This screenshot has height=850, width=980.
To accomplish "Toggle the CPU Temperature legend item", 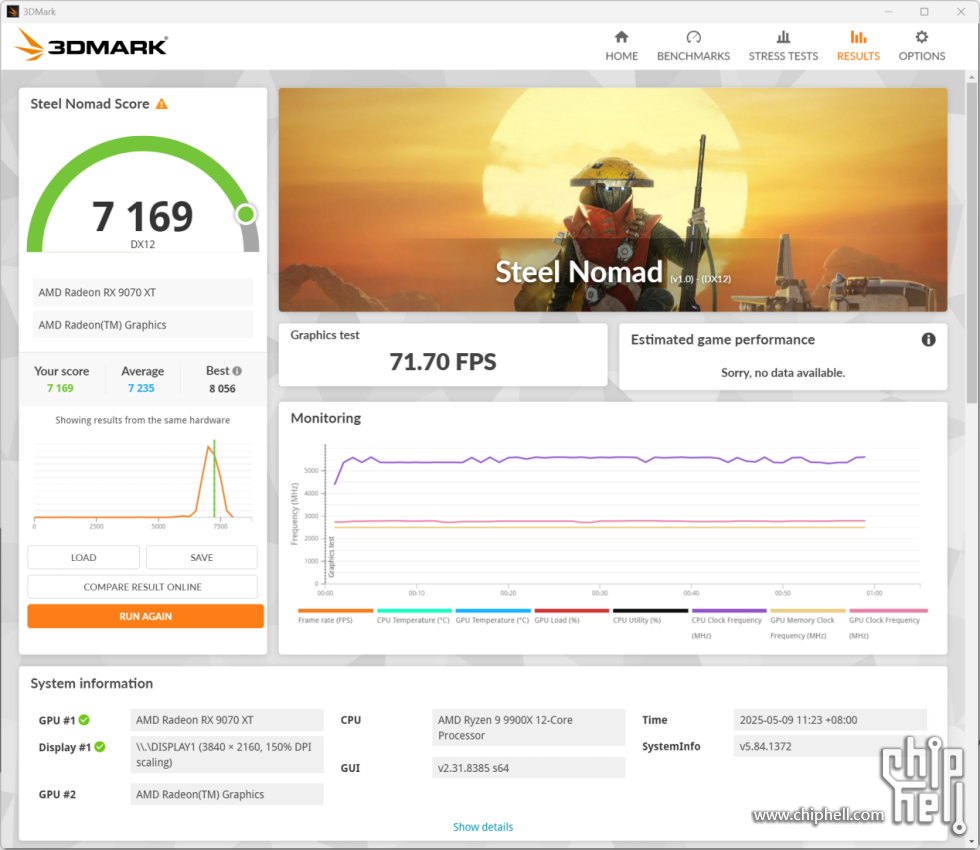I will pyautogui.click(x=414, y=616).
